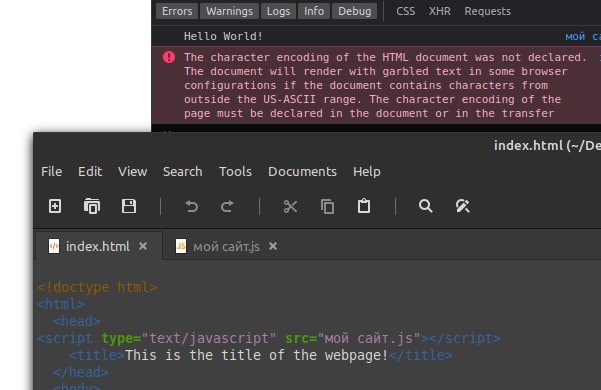Toggle the Errors console filter
The width and height of the screenshot is (601, 390).
click(x=177, y=11)
